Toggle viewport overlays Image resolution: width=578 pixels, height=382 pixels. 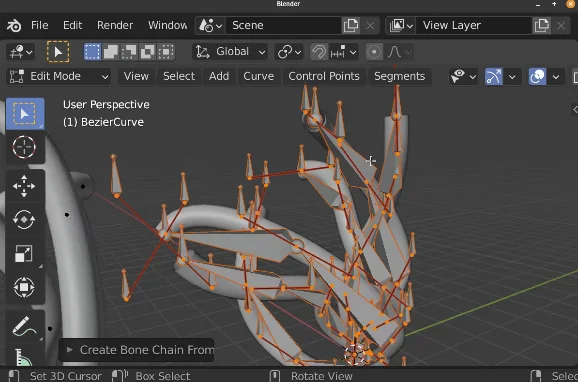(537, 77)
